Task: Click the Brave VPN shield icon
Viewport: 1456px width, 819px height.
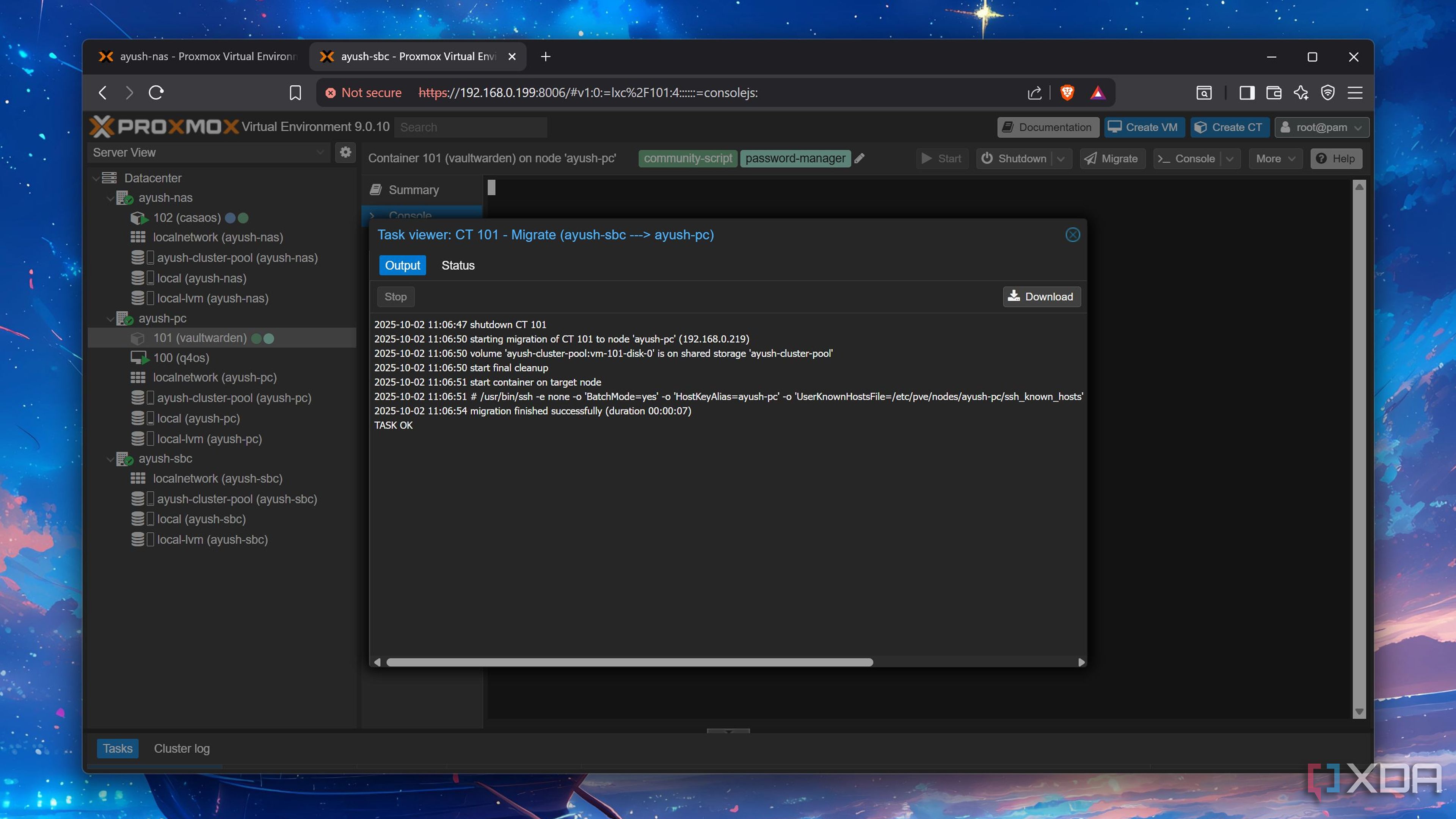Action: [x=1328, y=93]
